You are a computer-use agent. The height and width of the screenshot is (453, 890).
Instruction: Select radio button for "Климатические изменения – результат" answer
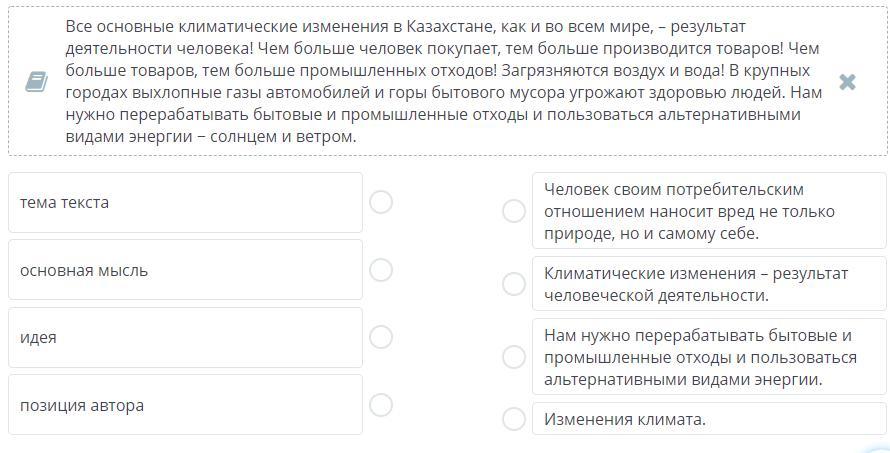point(514,284)
